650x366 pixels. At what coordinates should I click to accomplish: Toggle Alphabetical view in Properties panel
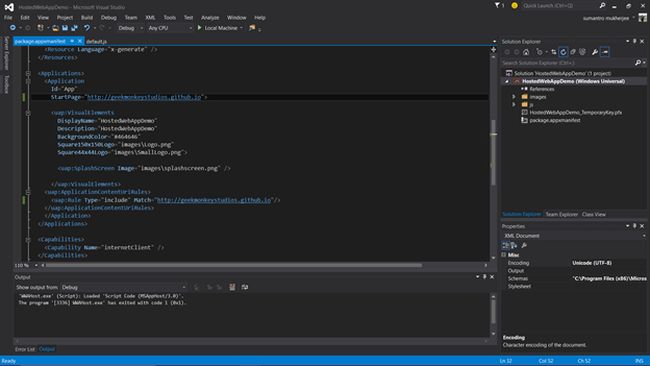(x=514, y=245)
